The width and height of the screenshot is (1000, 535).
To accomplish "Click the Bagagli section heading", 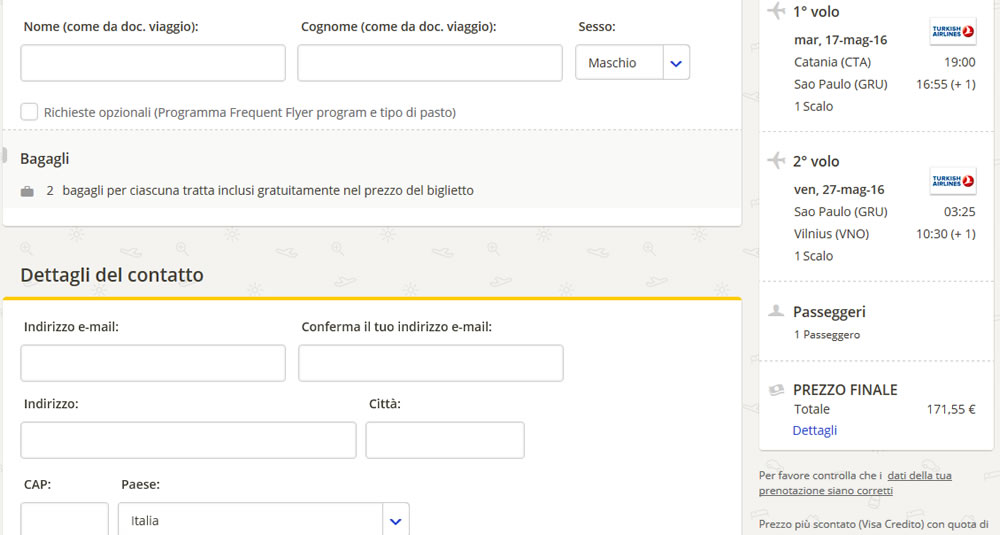I will click(x=45, y=158).
